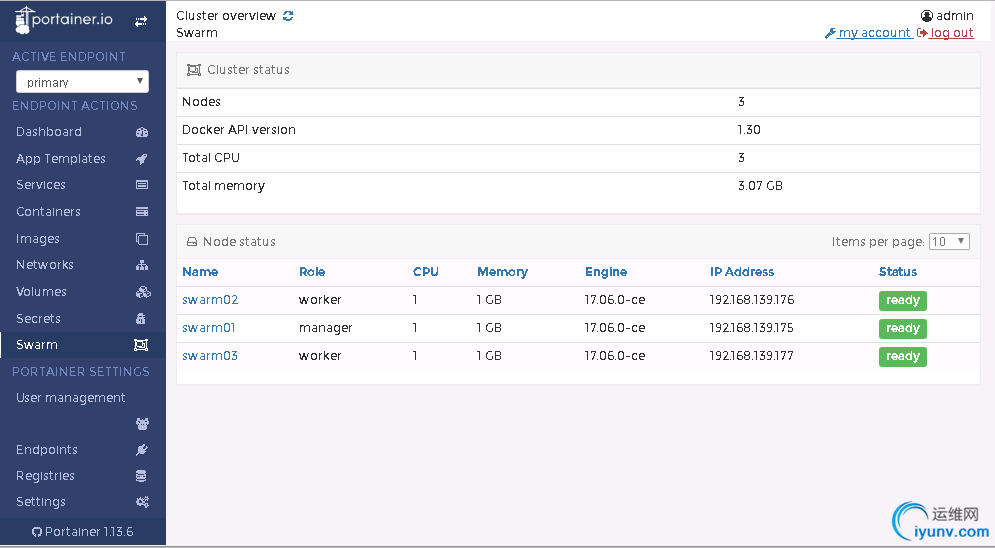Click the User management users icon
Image resolution: width=995 pixels, height=548 pixels.
pyautogui.click(x=143, y=424)
